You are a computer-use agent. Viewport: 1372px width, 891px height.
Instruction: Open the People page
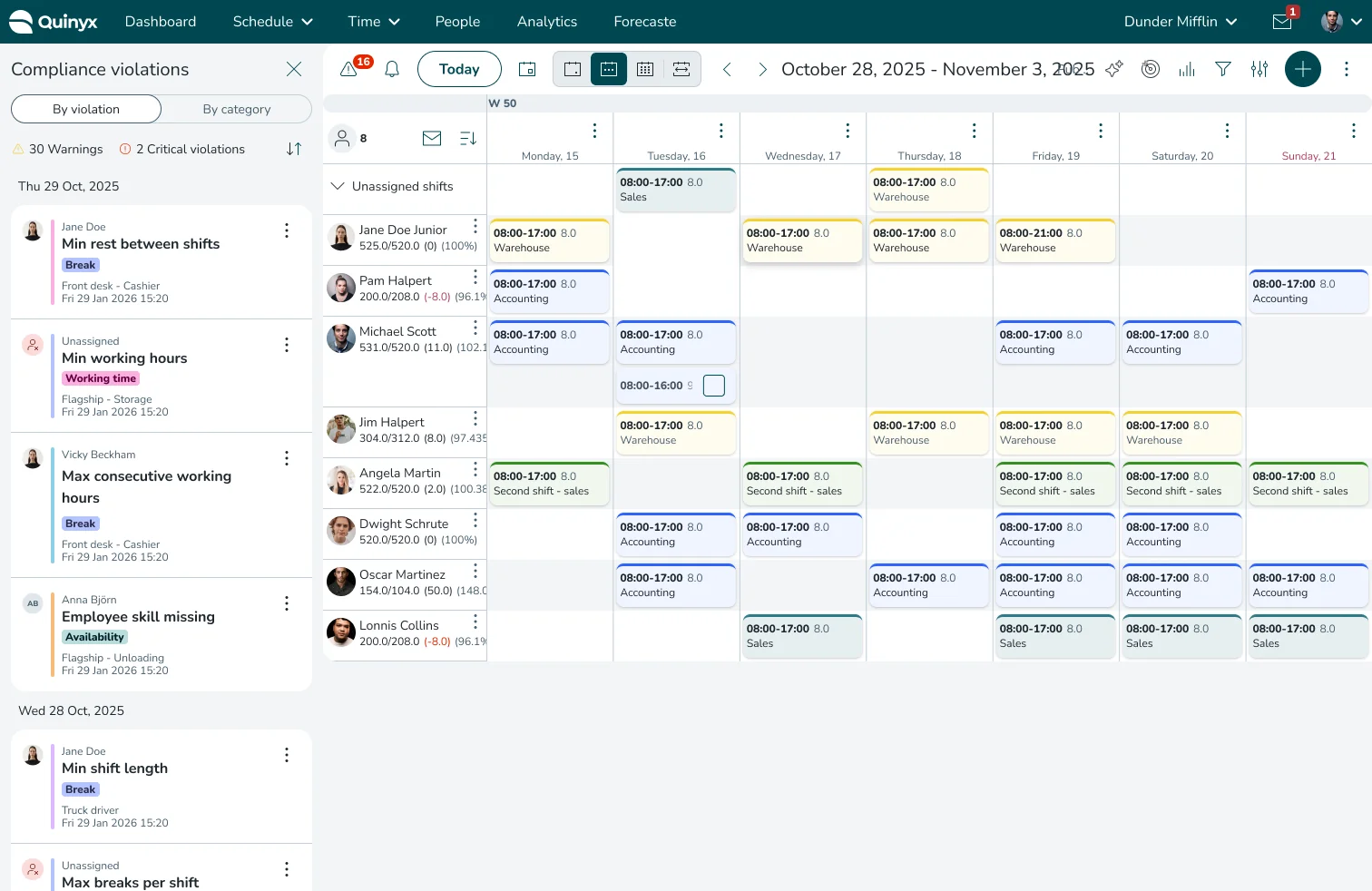click(457, 22)
